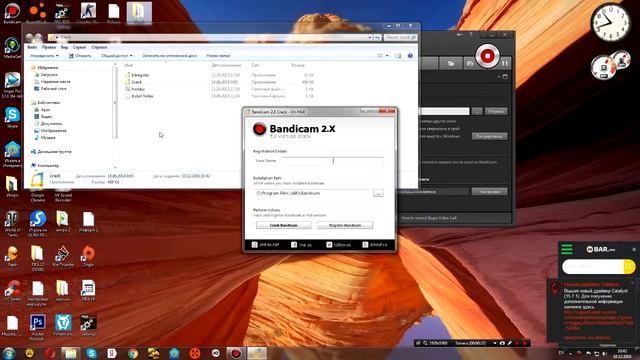This screenshot has width=640, height=360.
Task: Select the 'Edregister' file in Explorer list
Action: 140,75
